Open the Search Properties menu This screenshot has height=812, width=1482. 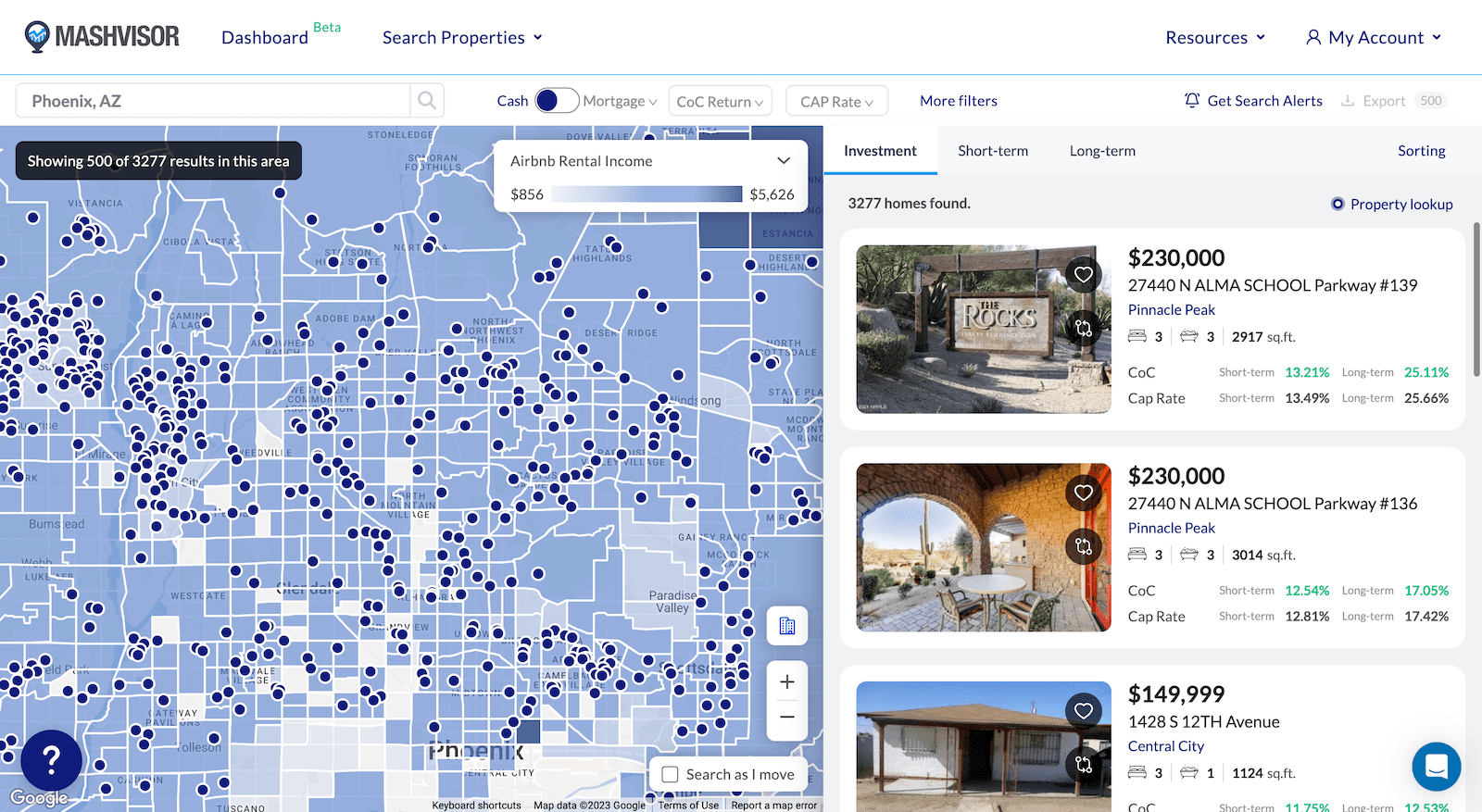[x=462, y=38]
